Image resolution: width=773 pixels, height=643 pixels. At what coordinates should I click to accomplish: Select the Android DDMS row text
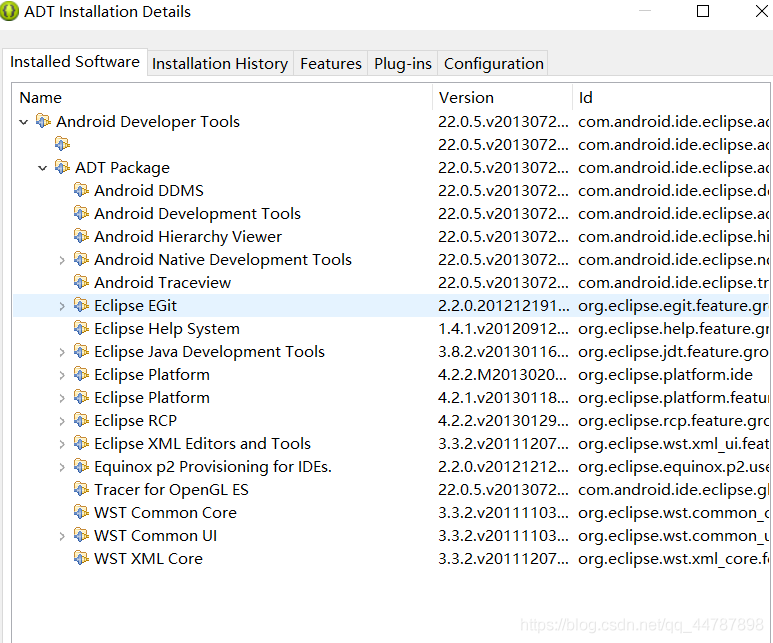(x=149, y=190)
